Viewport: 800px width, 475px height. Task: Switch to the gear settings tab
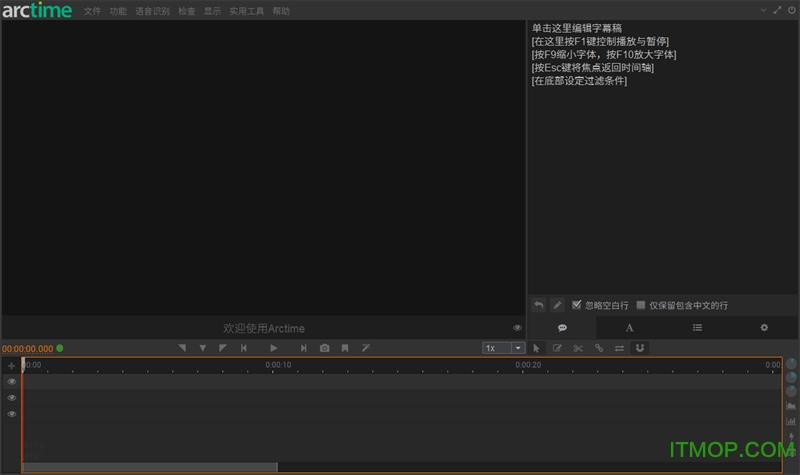click(x=764, y=328)
